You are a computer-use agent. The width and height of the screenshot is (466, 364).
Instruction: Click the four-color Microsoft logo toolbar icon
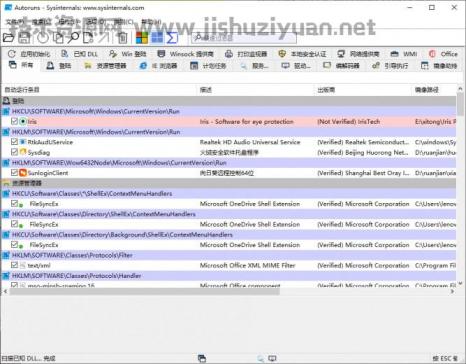coord(141,38)
